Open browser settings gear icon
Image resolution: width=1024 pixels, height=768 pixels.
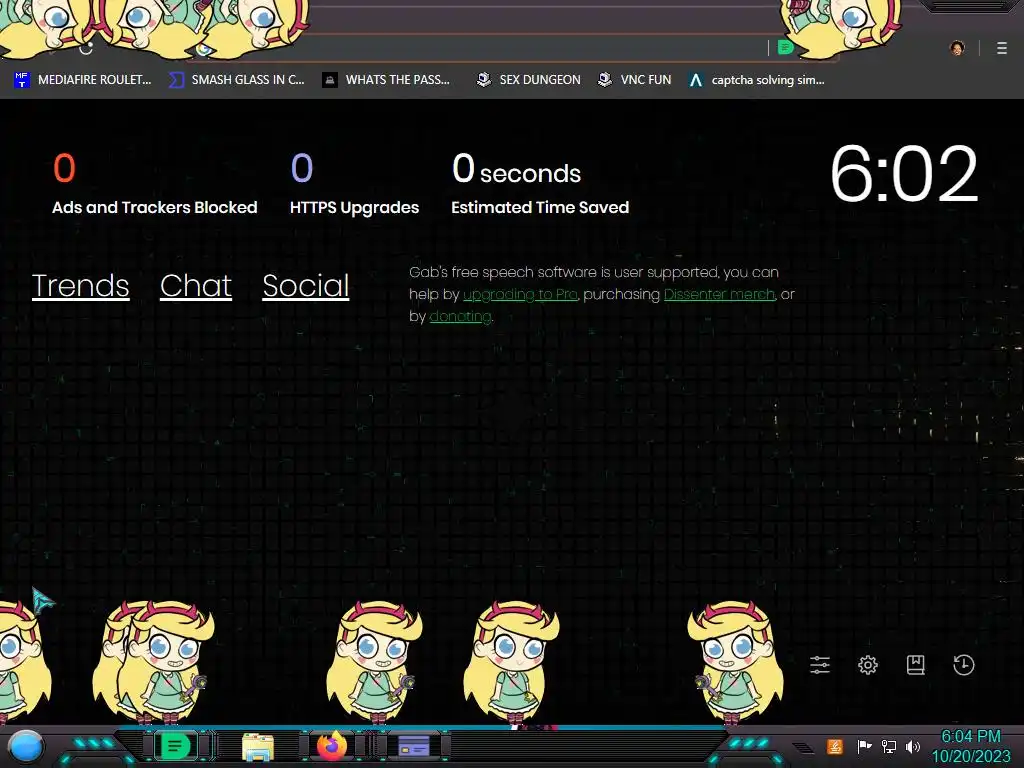click(867, 665)
